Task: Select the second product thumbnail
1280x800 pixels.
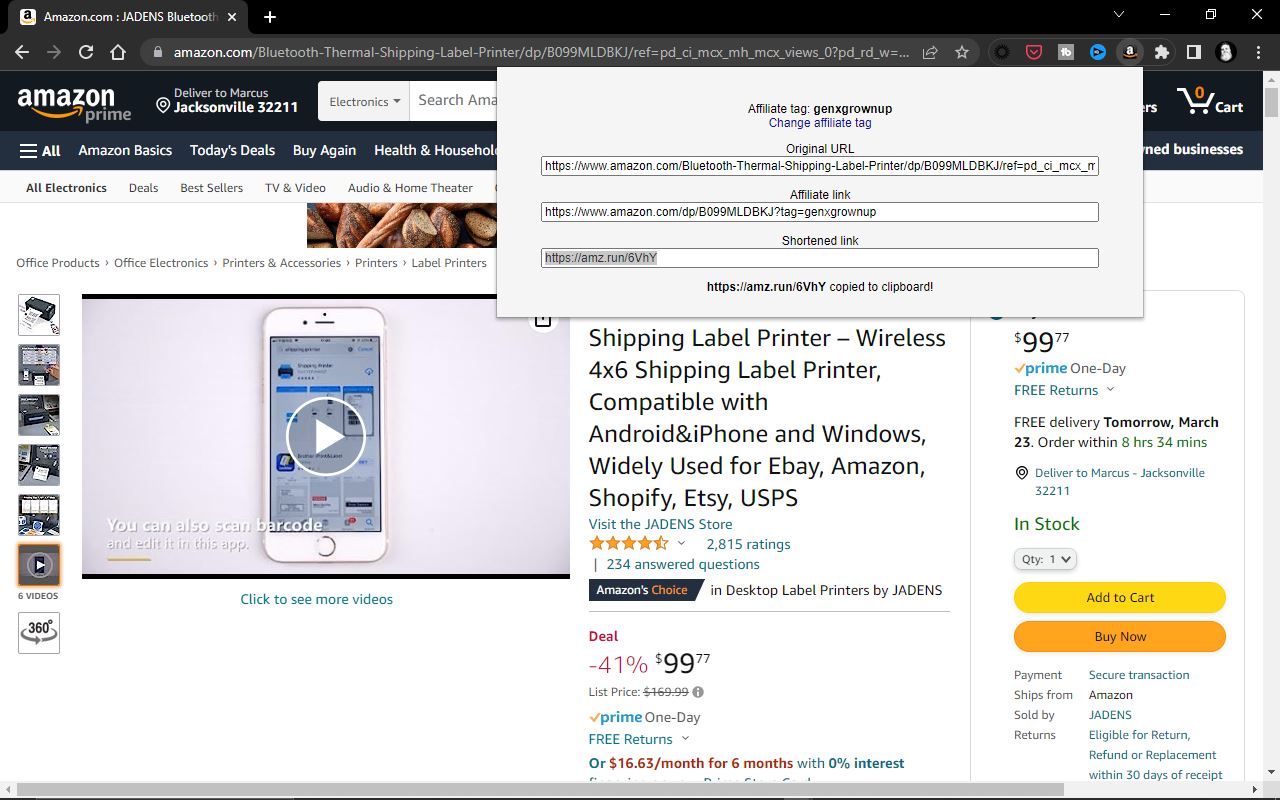Action: click(x=39, y=365)
